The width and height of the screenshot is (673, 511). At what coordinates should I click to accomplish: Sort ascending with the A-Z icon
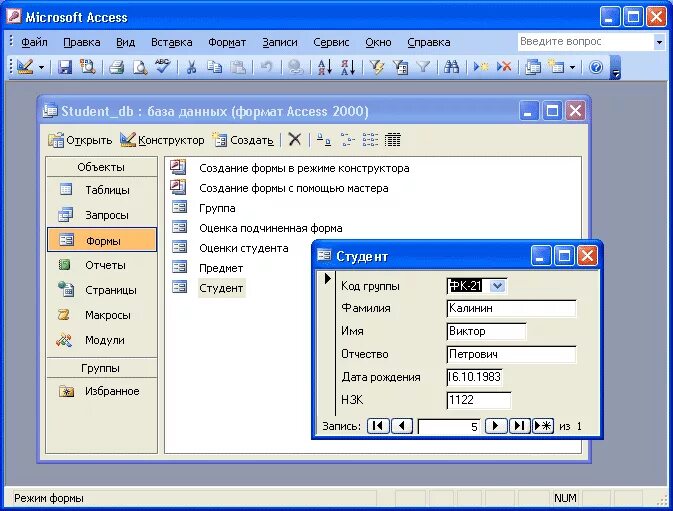click(x=324, y=67)
